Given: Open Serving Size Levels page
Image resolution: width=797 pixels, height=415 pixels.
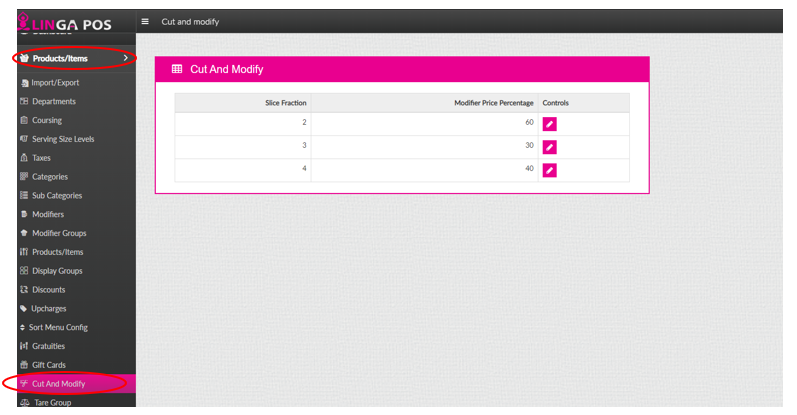Looking at the screenshot, I should pyautogui.click(x=63, y=139).
